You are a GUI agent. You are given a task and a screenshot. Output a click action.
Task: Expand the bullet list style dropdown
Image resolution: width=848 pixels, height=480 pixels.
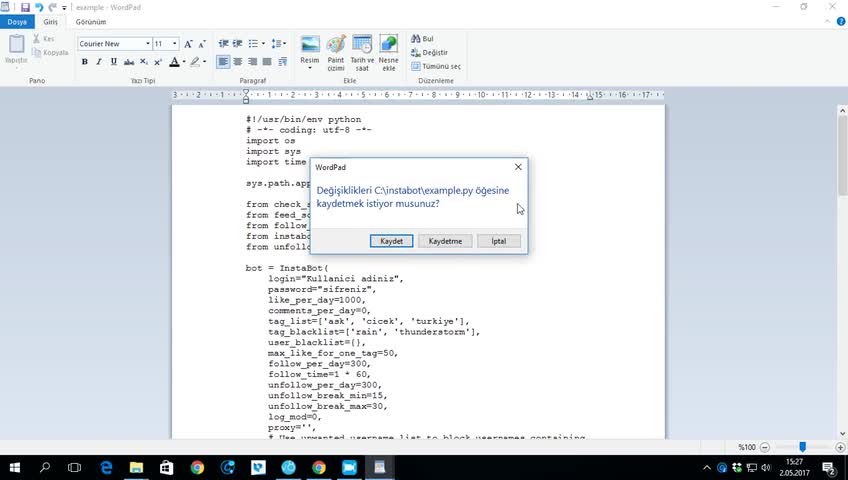(263, 43)
